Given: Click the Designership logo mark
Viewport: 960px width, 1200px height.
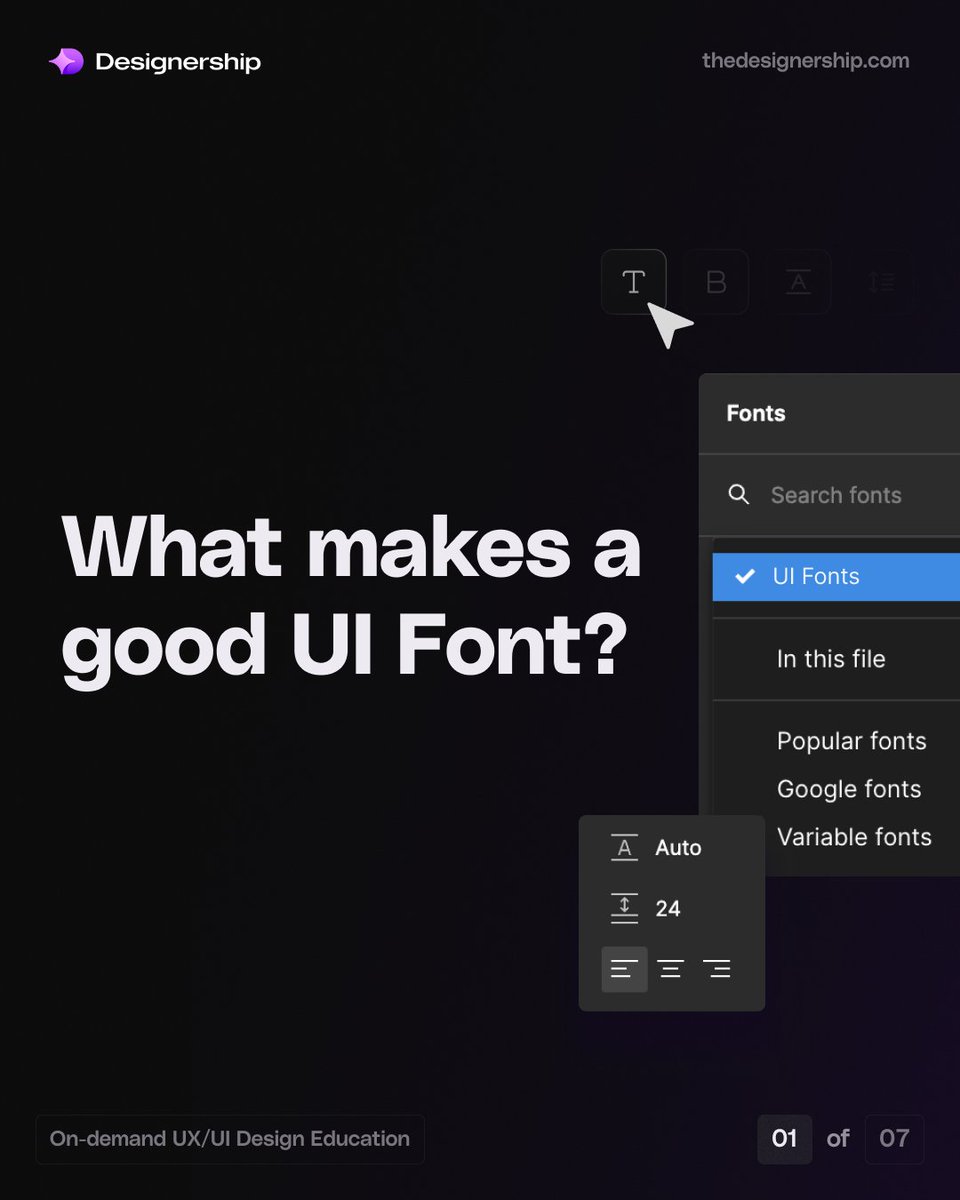Looking at the screenshot, I should (66, 61).
